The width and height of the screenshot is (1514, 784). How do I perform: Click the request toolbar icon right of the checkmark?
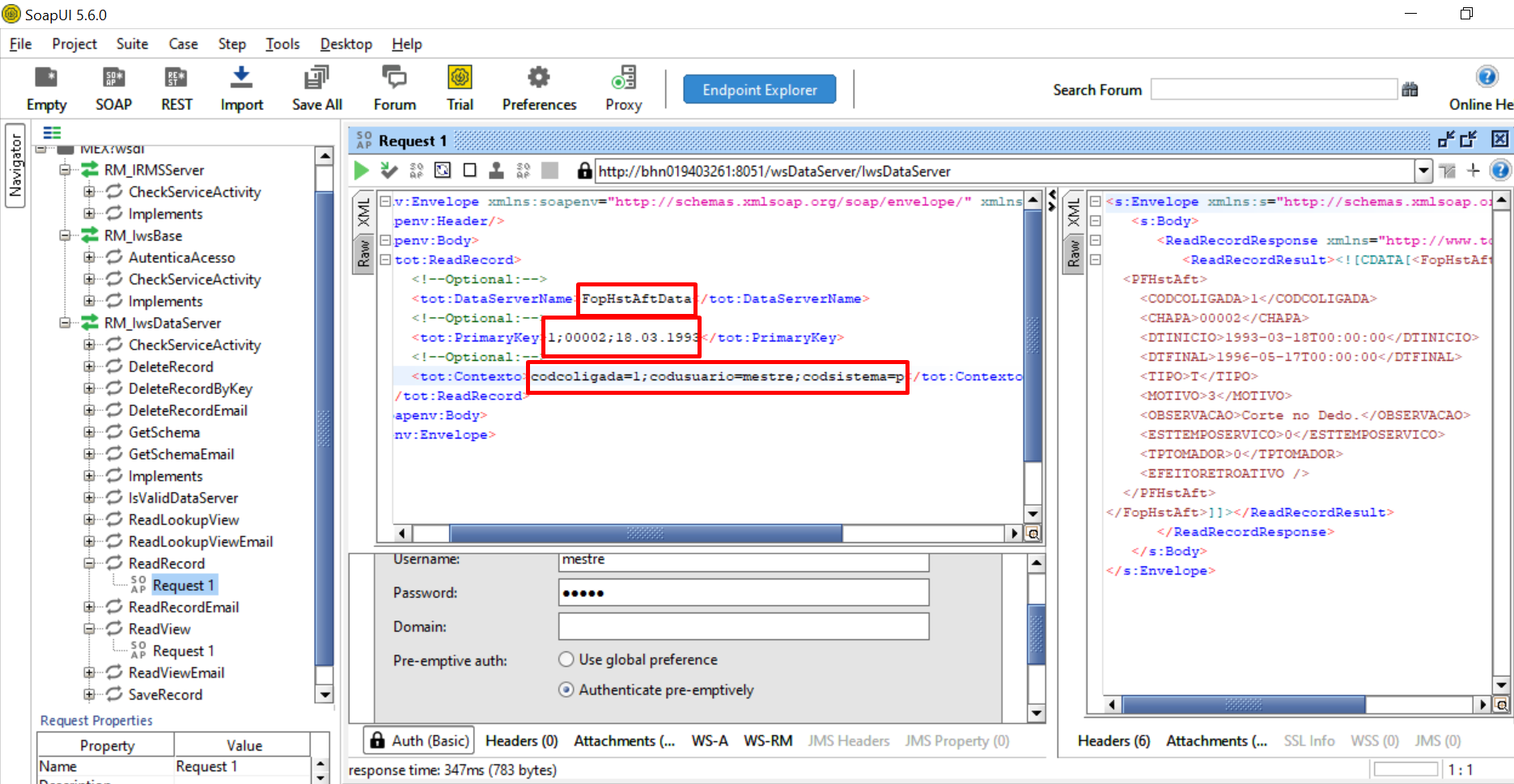417,170
